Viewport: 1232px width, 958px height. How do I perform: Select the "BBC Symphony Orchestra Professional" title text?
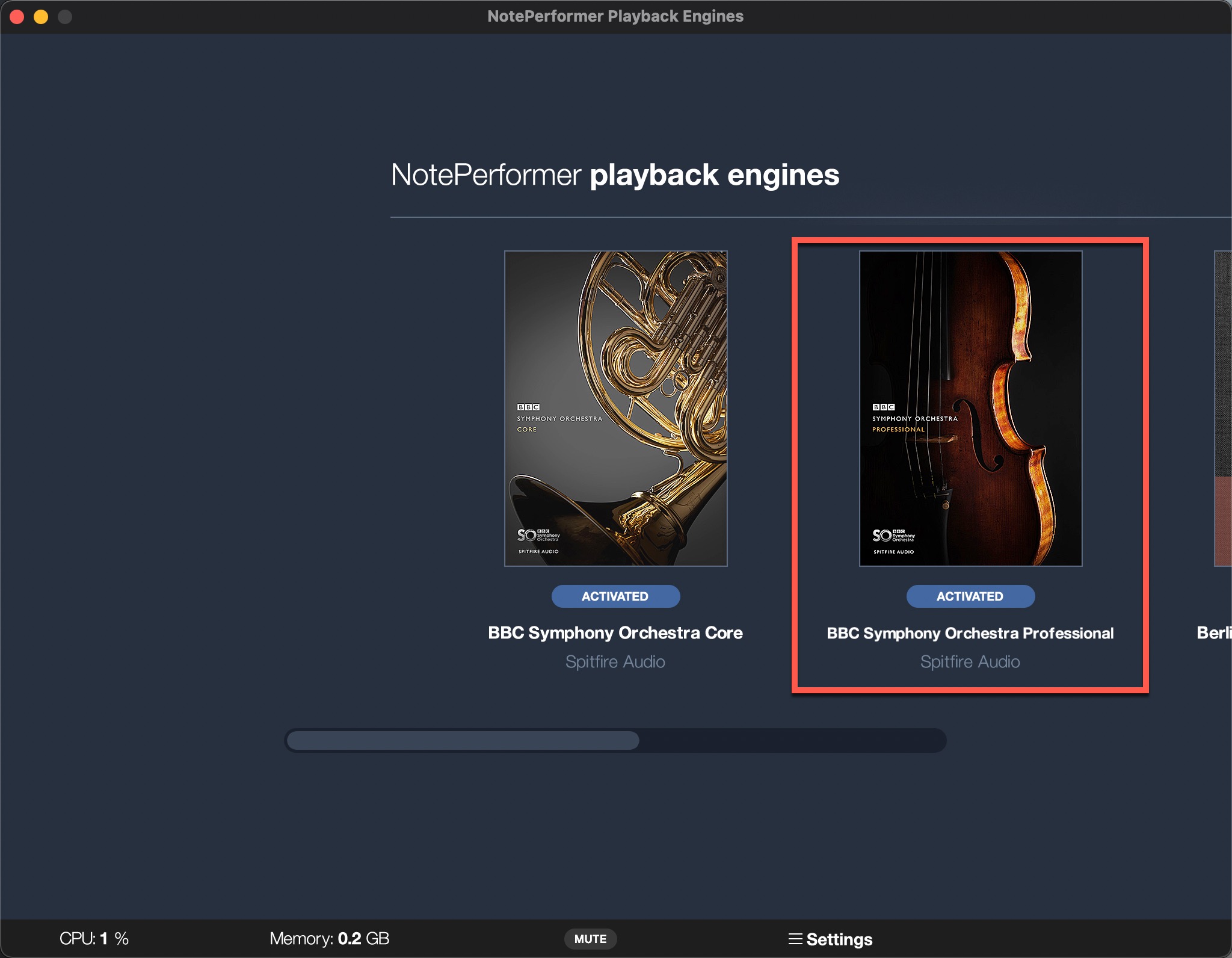[x=970, y=633]
